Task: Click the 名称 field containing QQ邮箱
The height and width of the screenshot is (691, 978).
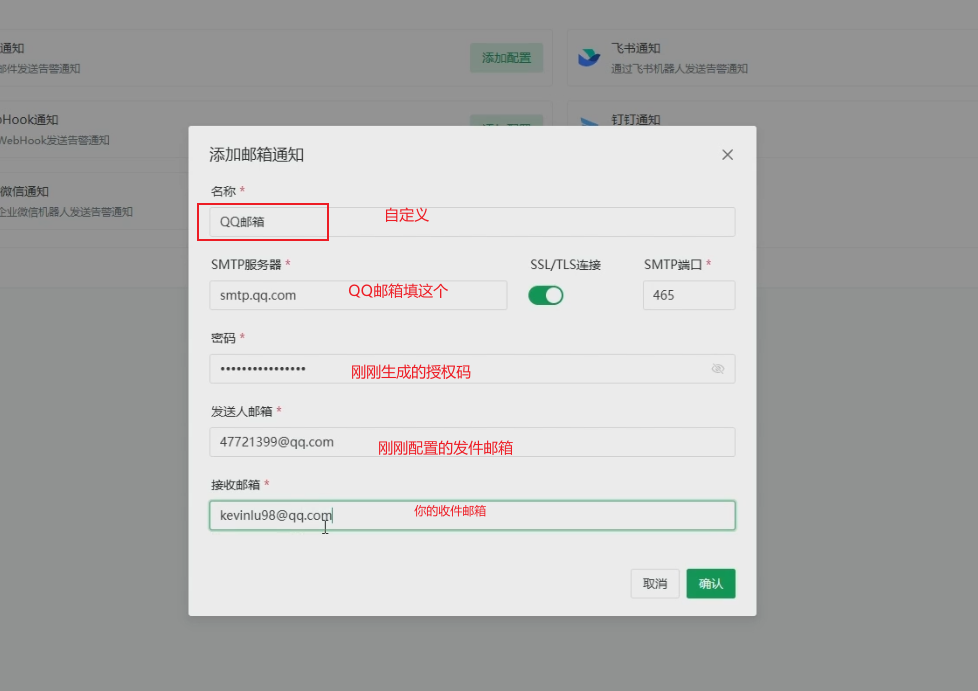Action: point(262,221)
